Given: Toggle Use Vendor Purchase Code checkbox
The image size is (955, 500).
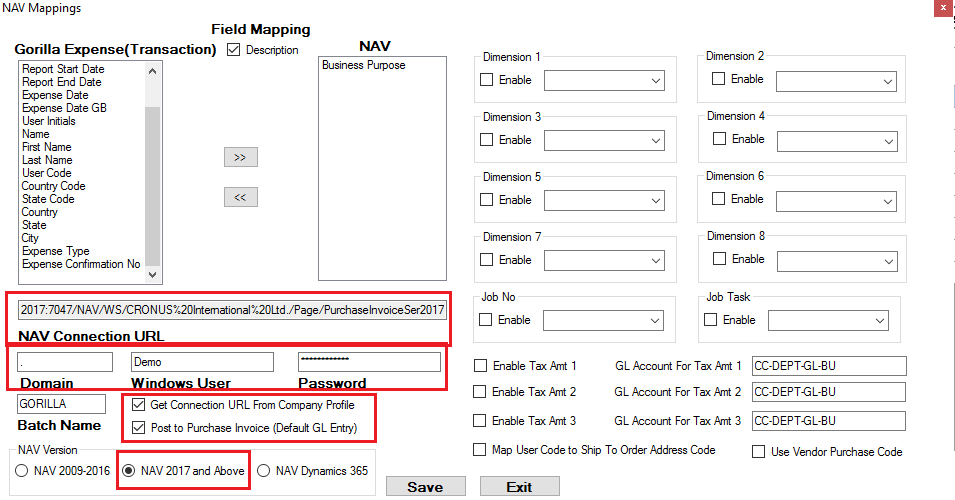Looking at the screenshot, I should 758,451.
